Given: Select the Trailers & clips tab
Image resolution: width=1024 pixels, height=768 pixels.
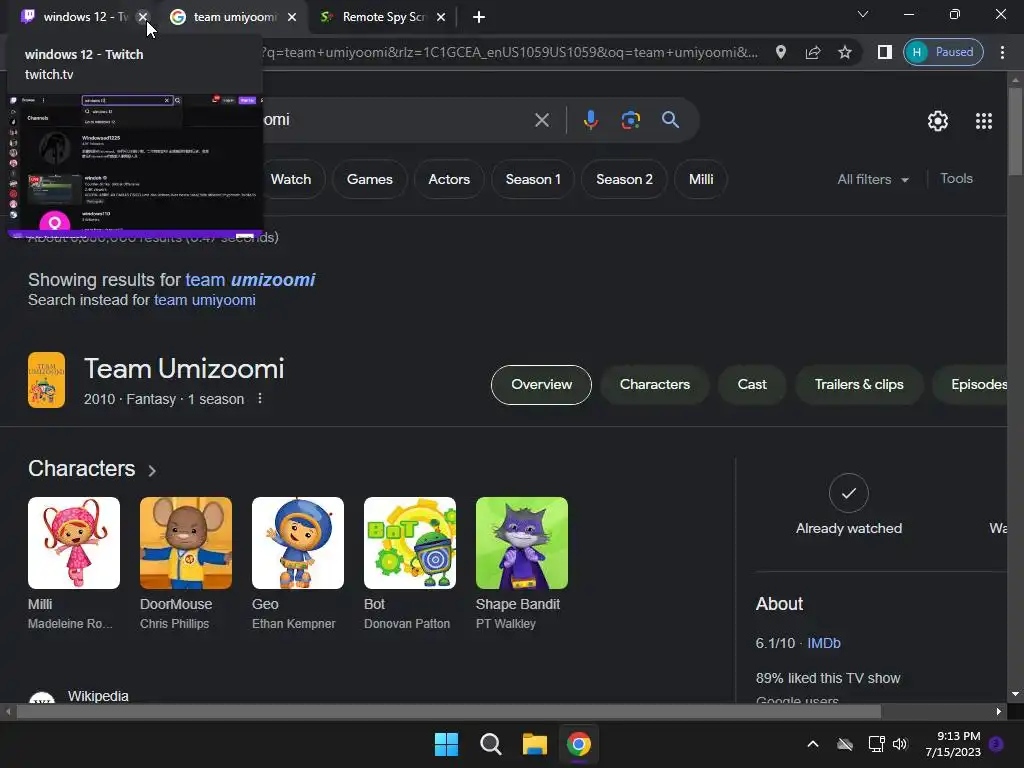Looking at the screenshot, I should point(859,385).
